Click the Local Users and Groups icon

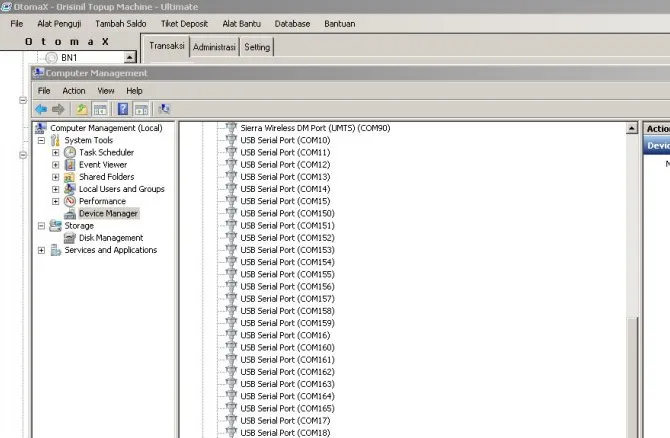coord(70,189)
